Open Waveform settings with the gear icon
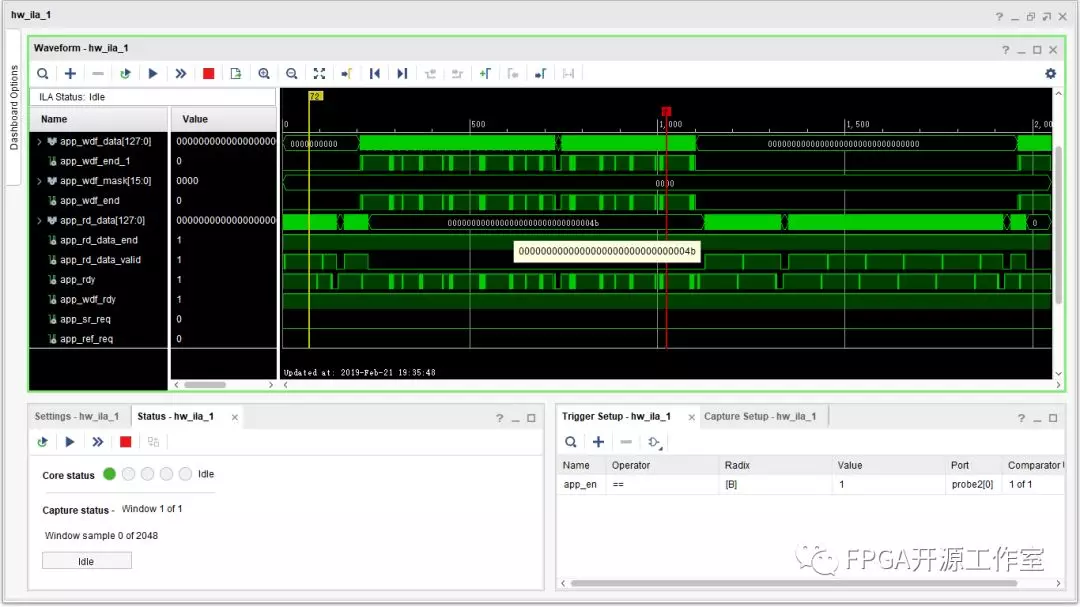 click(1050, 73)
